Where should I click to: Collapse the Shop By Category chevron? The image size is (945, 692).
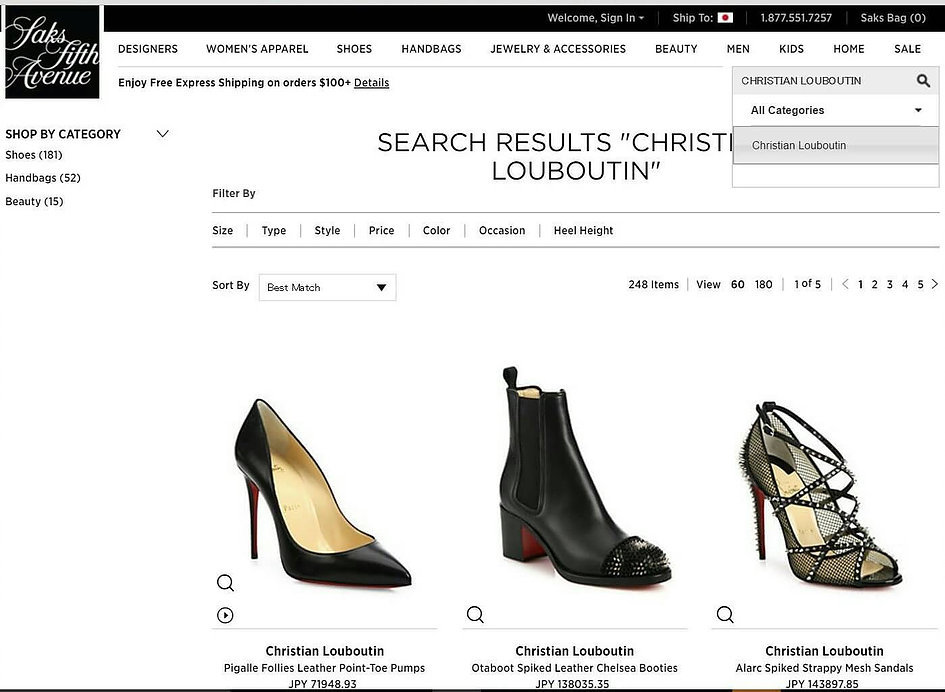(163, 134)
